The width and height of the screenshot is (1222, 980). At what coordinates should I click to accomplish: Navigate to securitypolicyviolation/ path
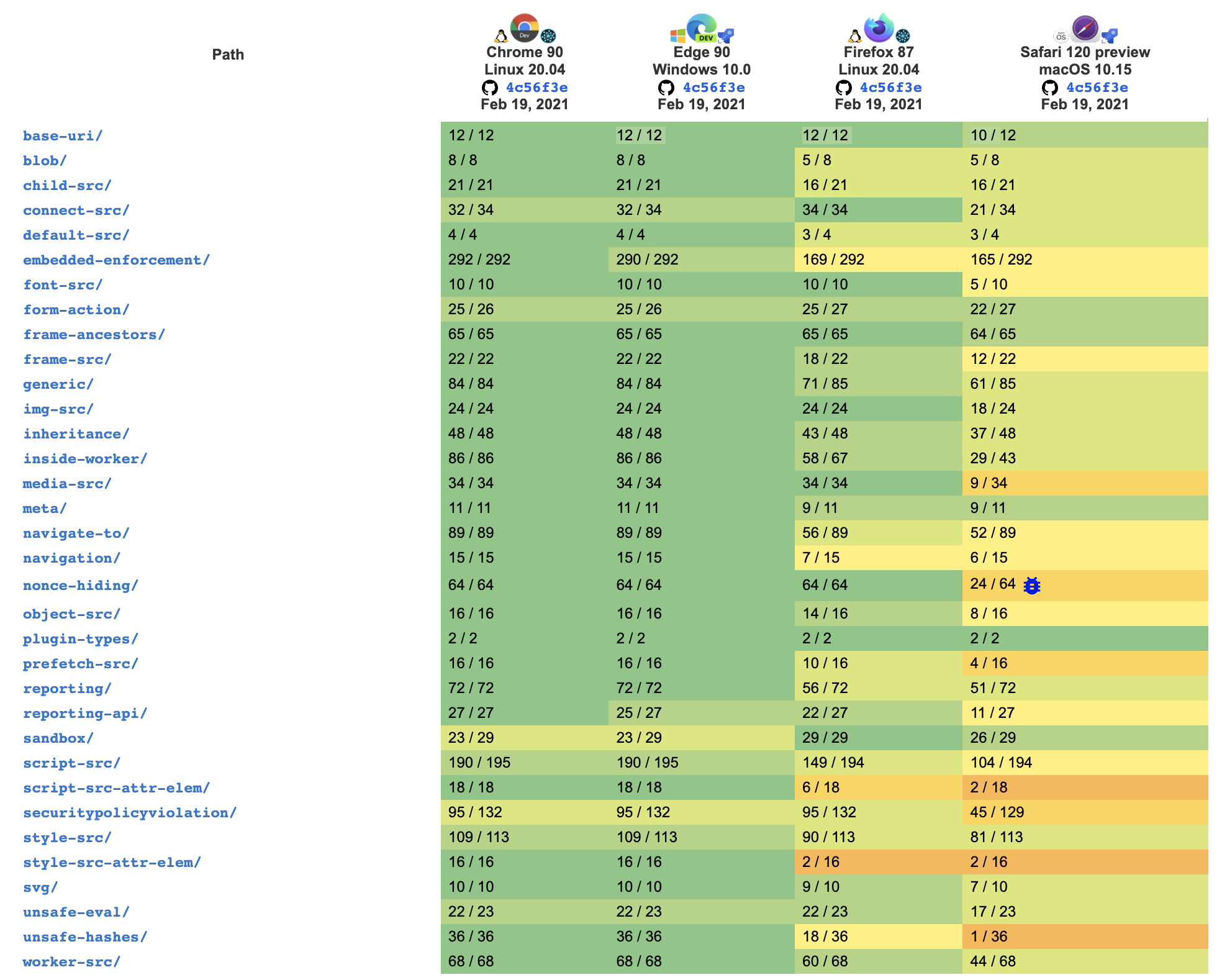129,812
